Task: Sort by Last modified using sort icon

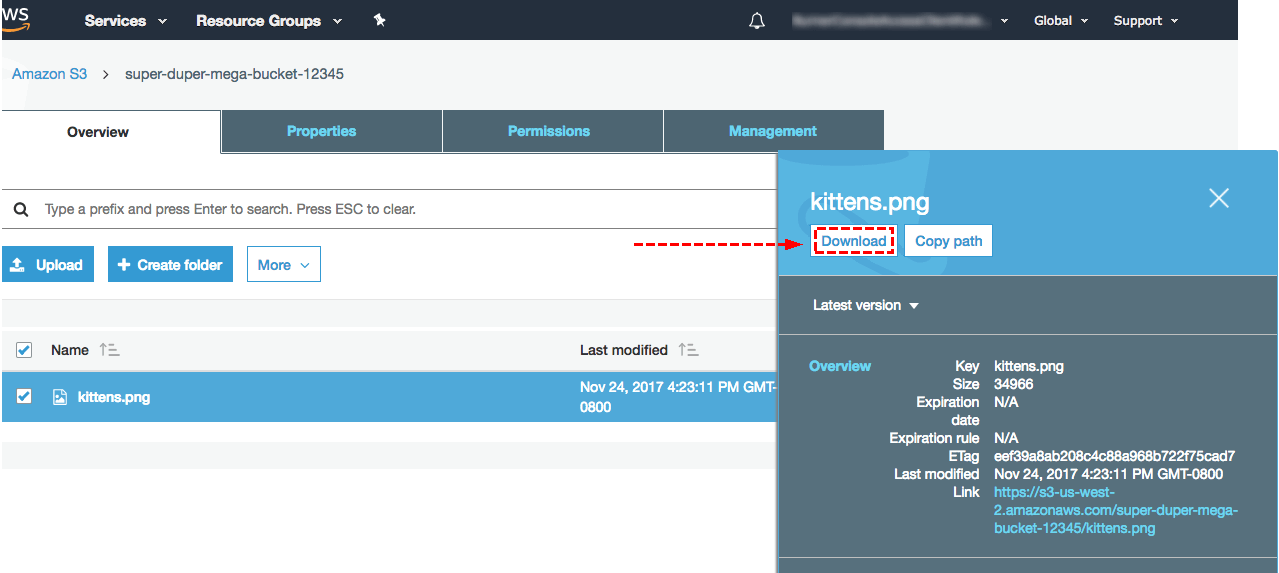Action: (688, 350)
